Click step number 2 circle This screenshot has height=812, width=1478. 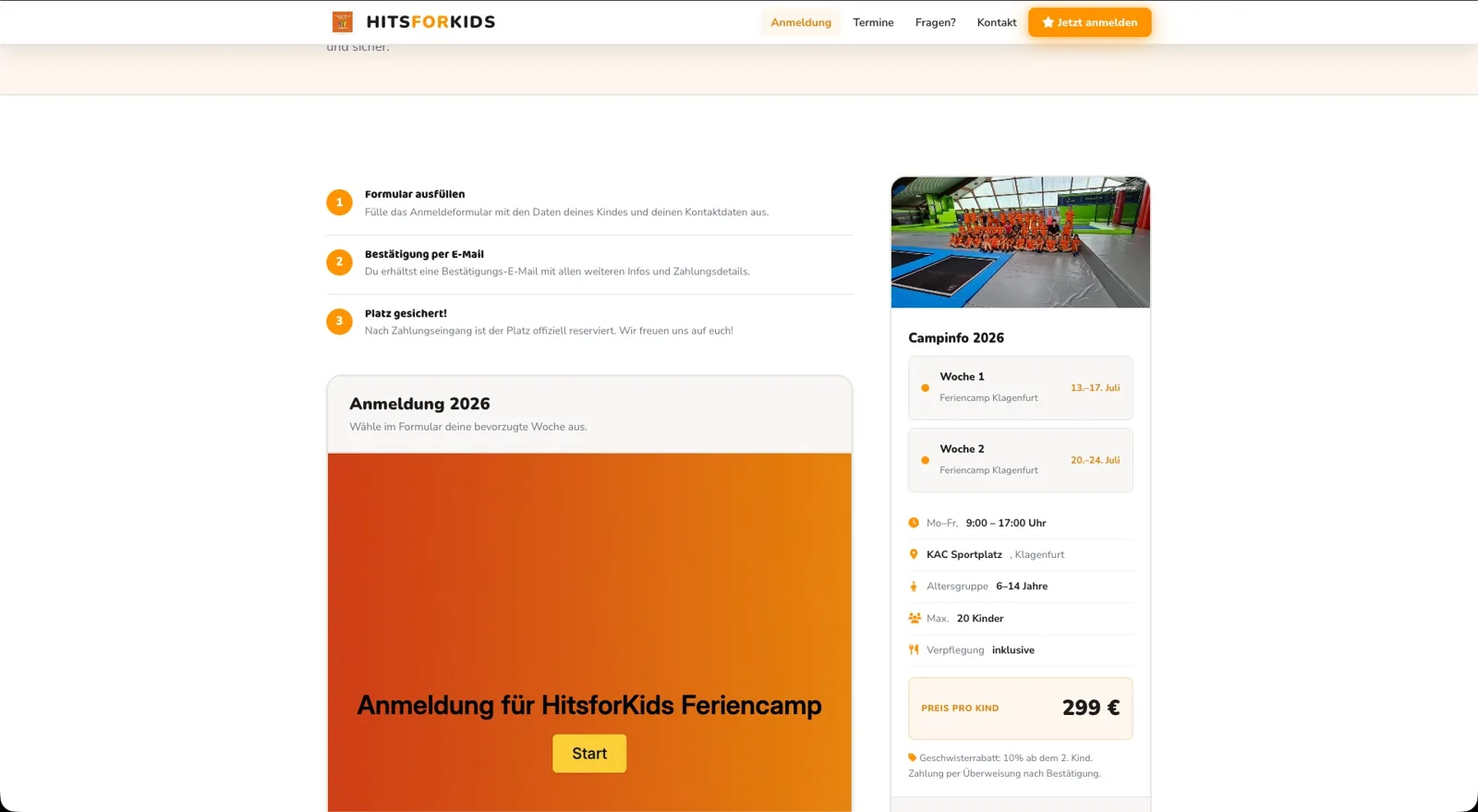point(339,261)
